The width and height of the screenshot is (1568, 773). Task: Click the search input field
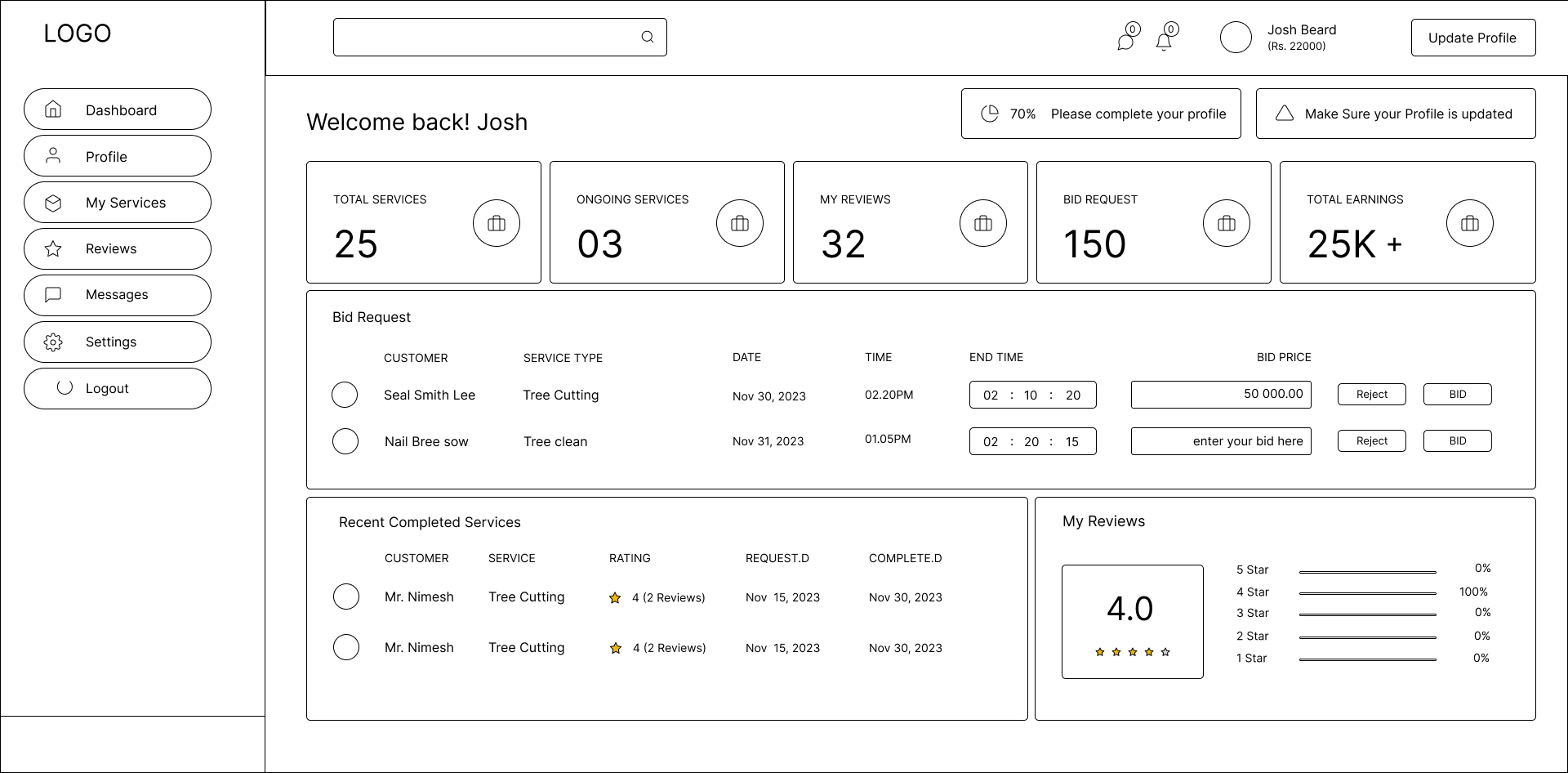[500, 38]
